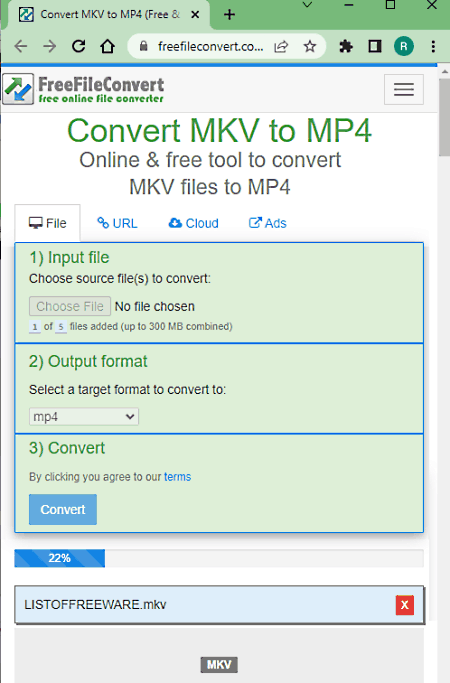The height and width of the screenshot is (683, 450).
Task: Click the '2) Output format' heading
Action: coord(88,362)
